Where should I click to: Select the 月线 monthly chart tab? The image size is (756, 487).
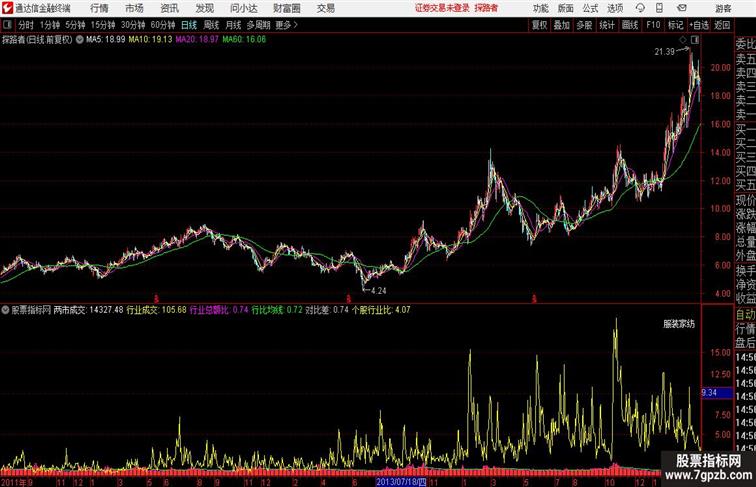(x=233, y=25)
